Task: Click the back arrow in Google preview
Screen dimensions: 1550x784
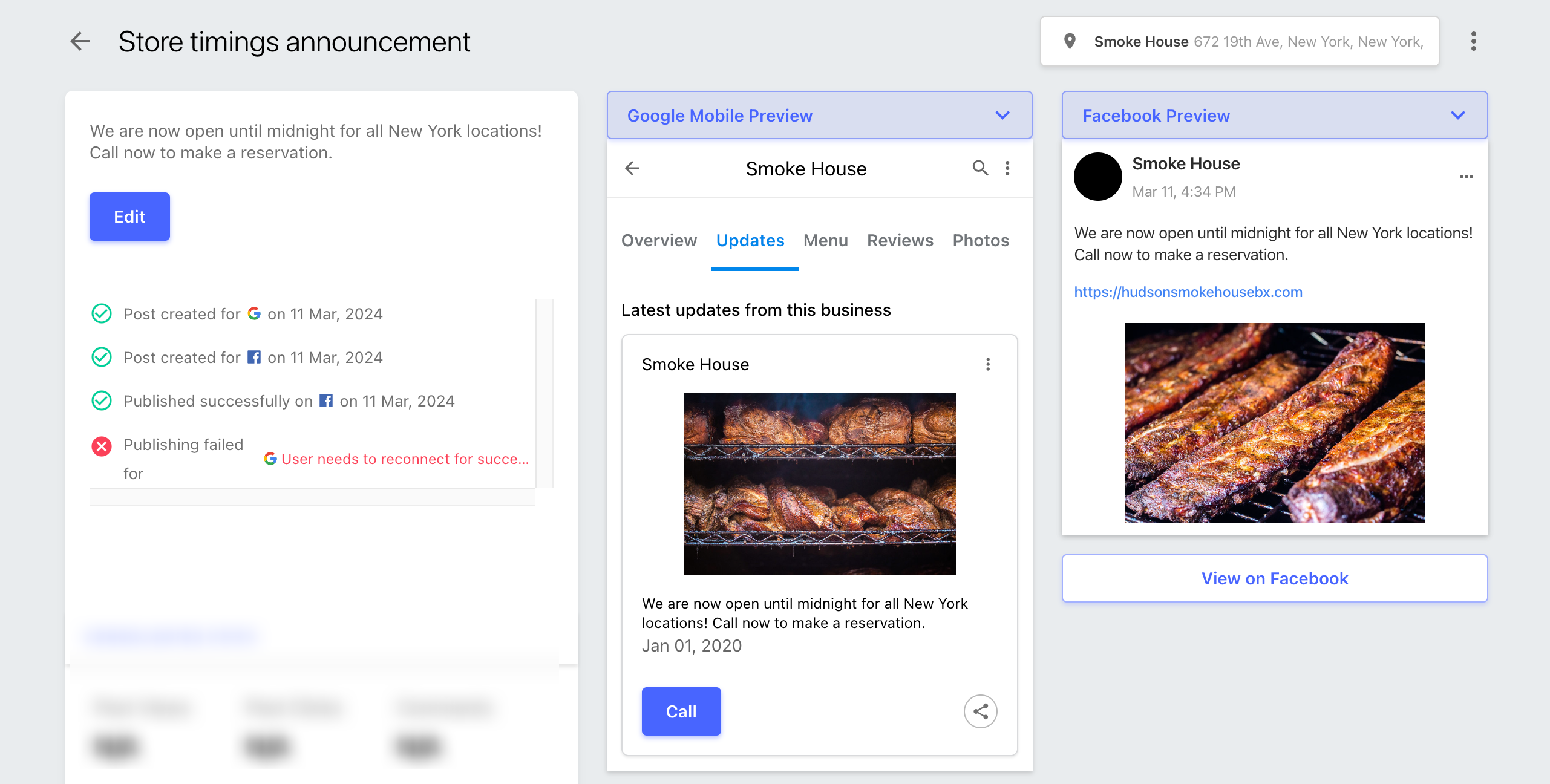Action: (x=632, y=168)
